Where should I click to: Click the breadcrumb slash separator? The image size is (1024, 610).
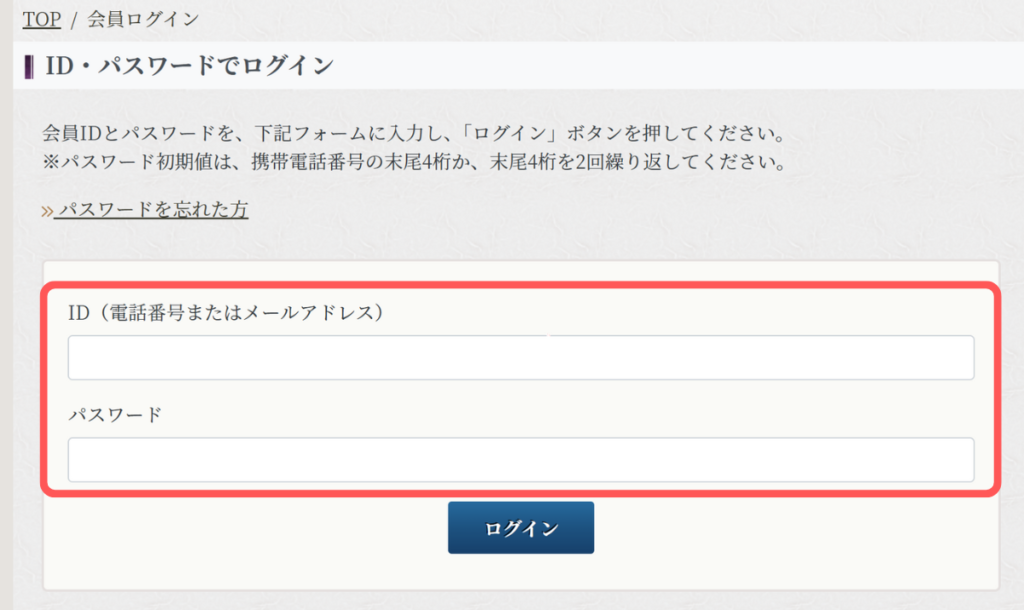(73, 19)
